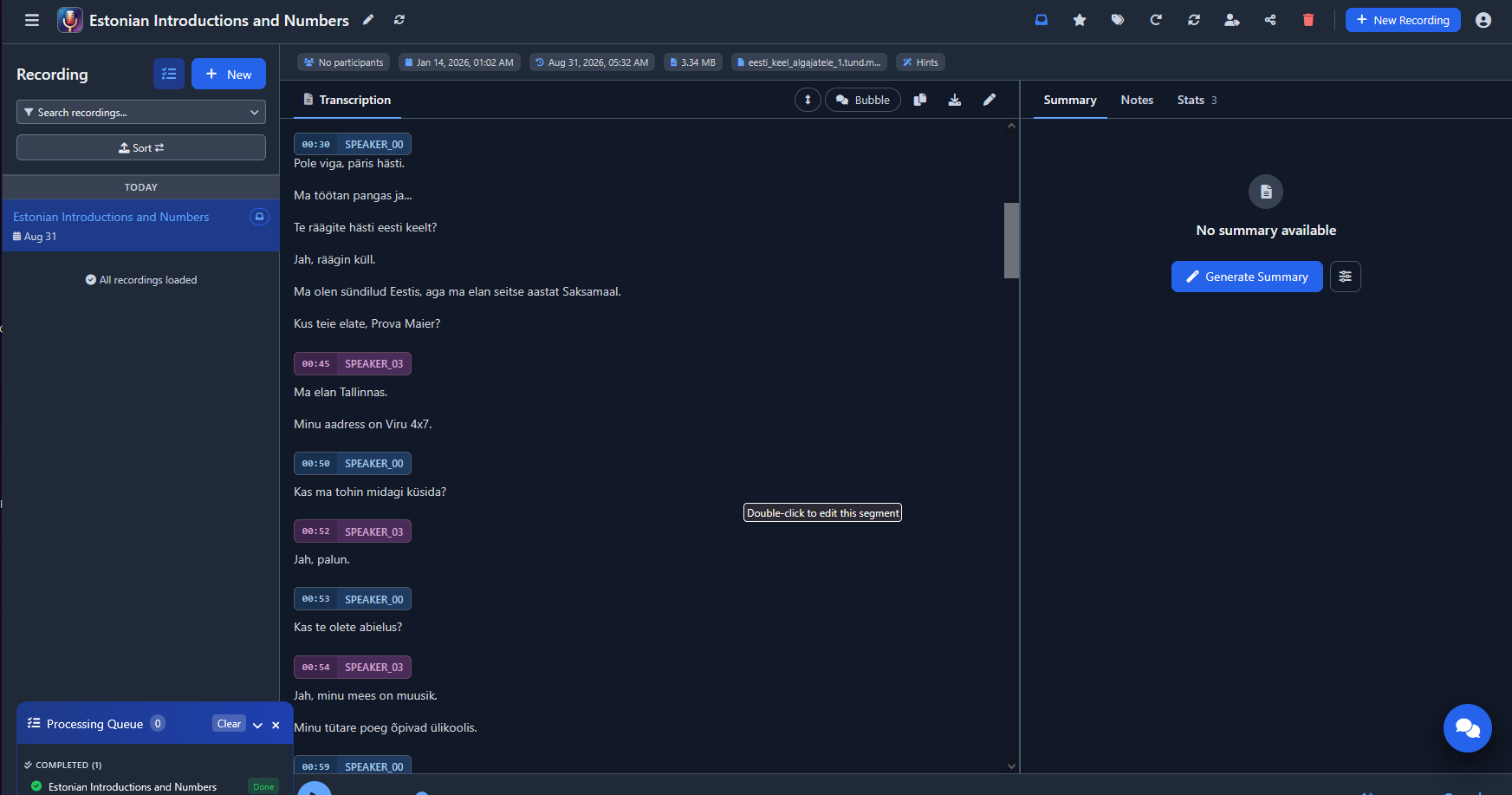Toggle the auto-scroll arrows button

coord(808,100)
